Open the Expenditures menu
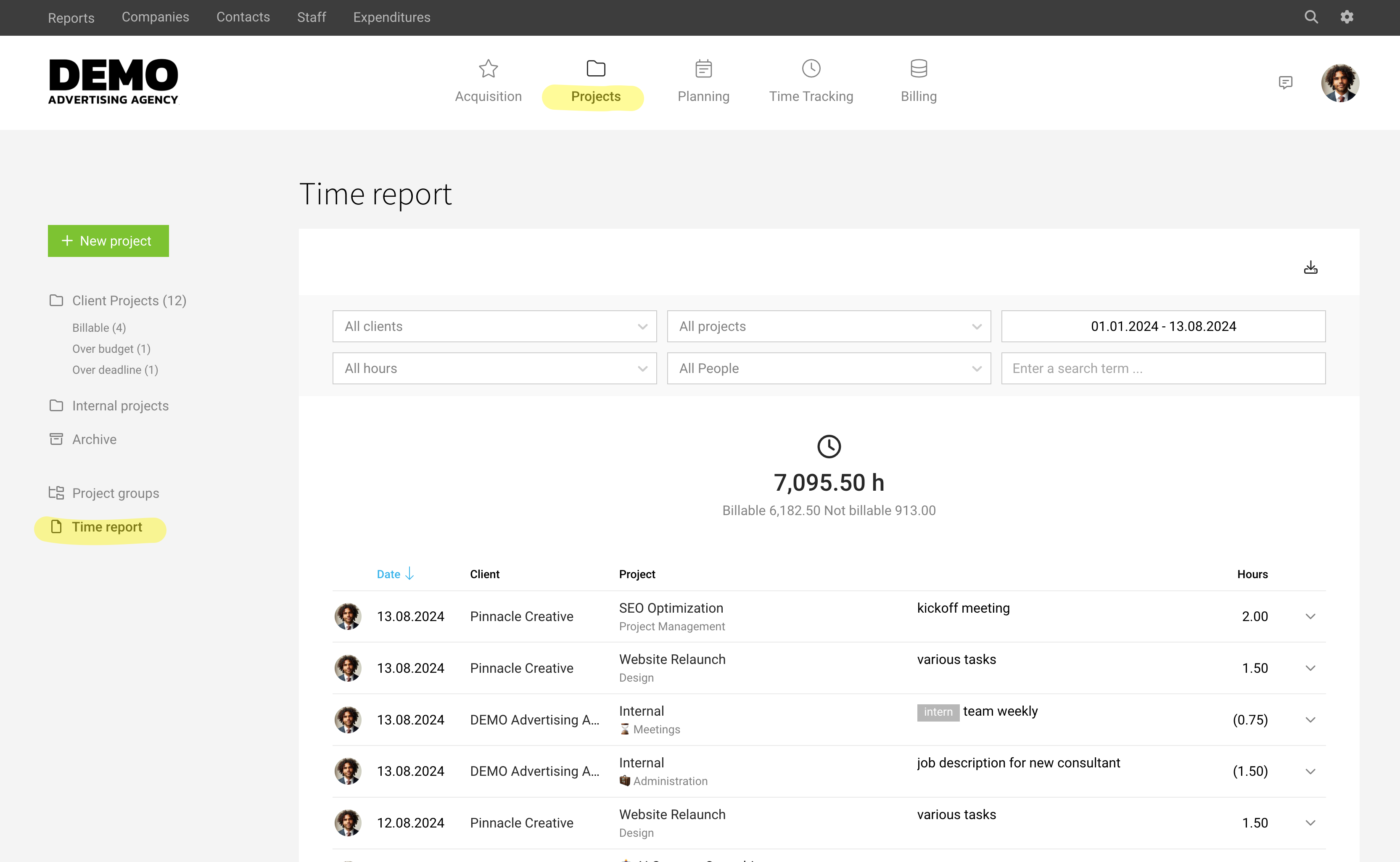This screenshot has width=1400, height=862. coord(391,17)
